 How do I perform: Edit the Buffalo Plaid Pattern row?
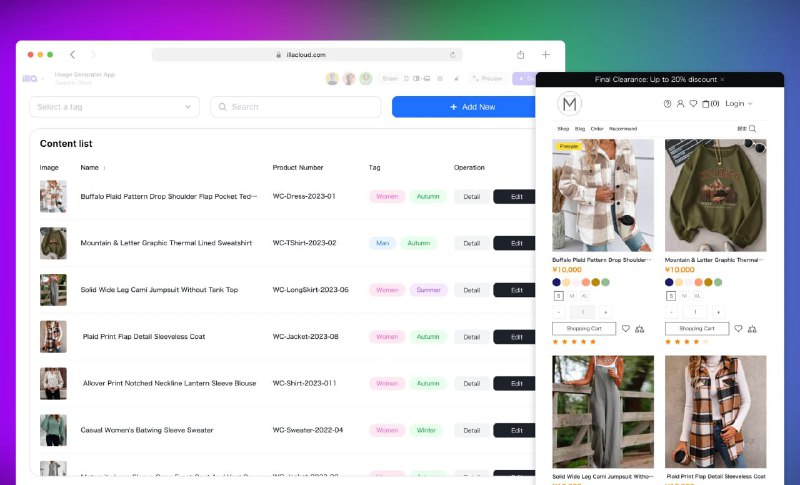(x=514, y=197)
